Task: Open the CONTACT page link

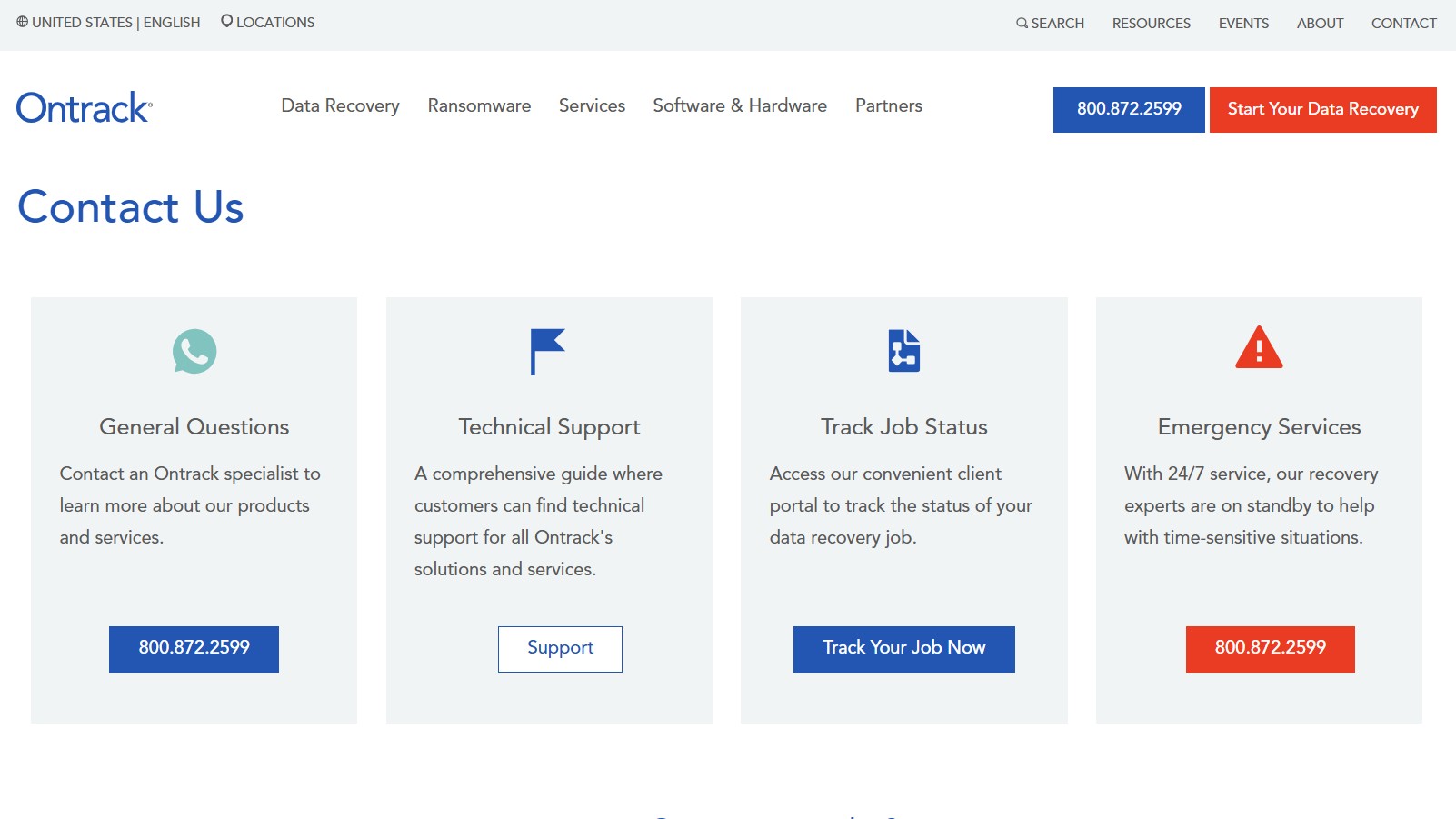Action: [1402, 23]
